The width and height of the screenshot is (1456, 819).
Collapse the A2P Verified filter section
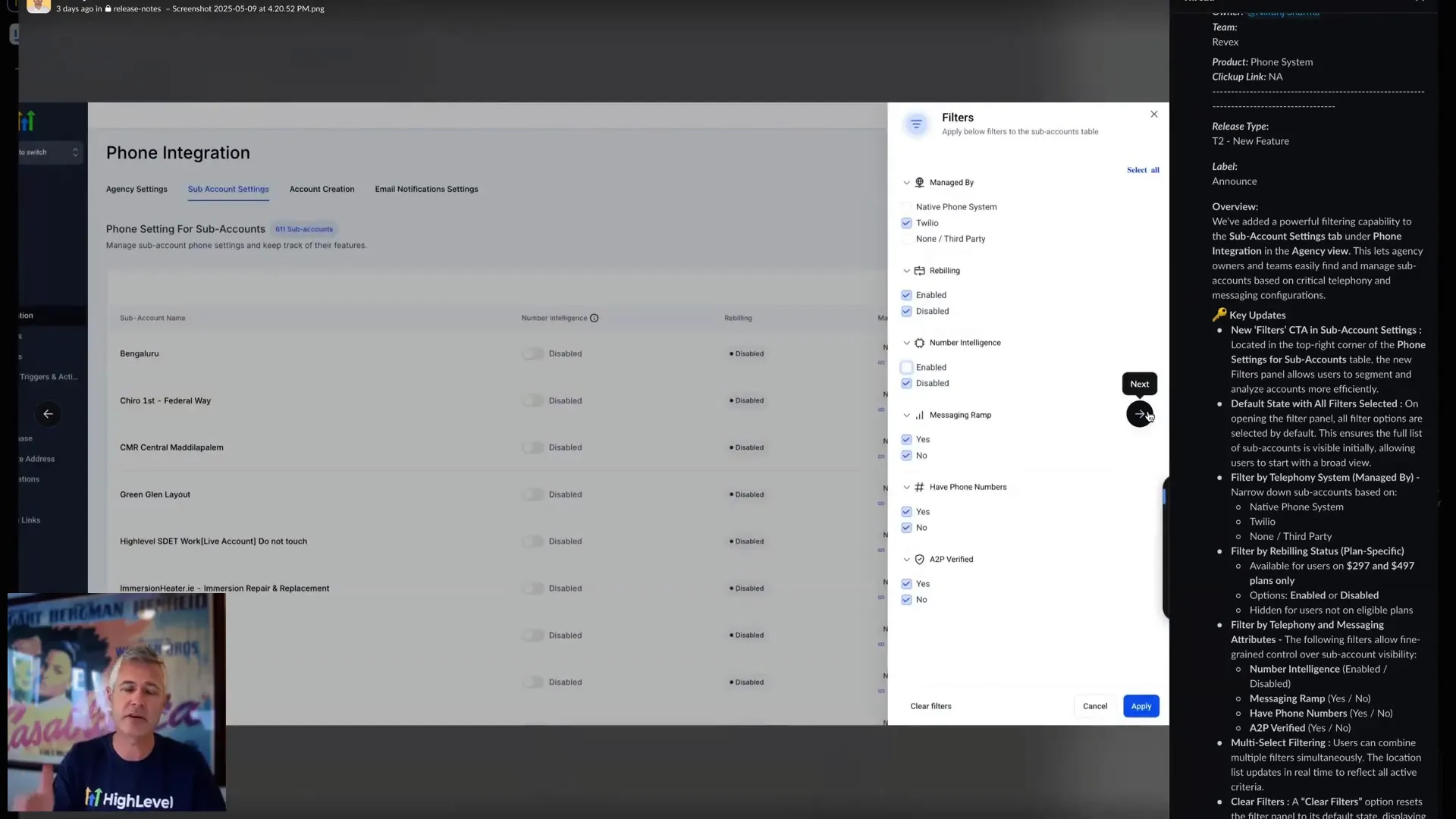tap(906, 560)
